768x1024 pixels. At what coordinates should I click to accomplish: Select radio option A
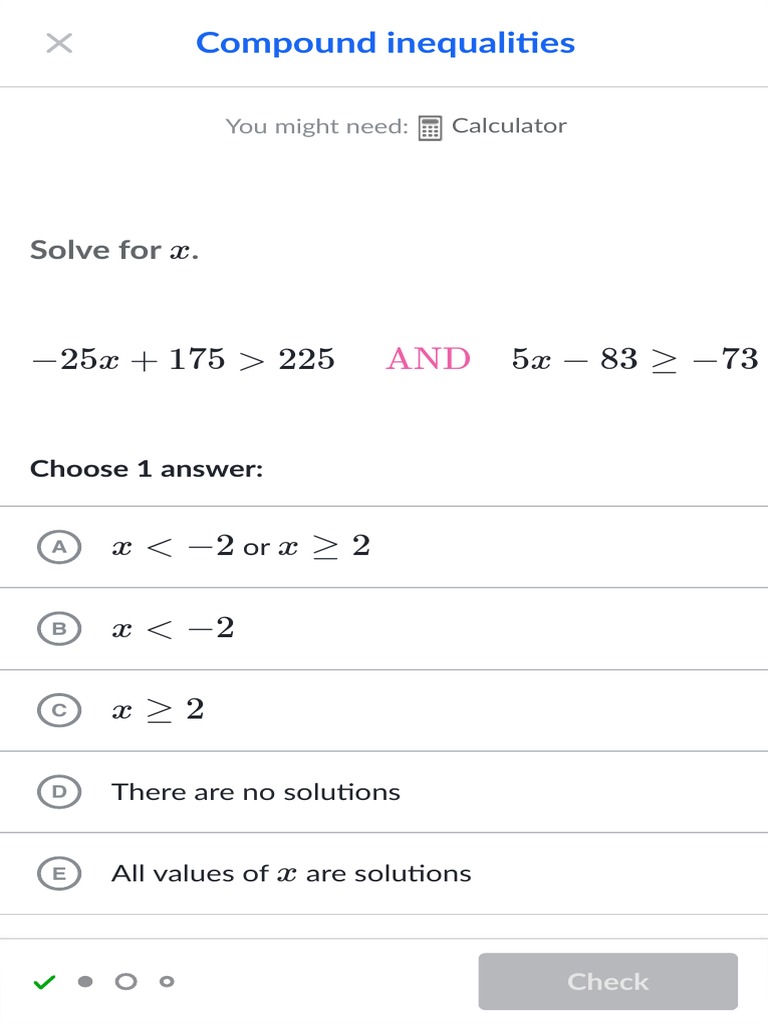click(59, 547)
